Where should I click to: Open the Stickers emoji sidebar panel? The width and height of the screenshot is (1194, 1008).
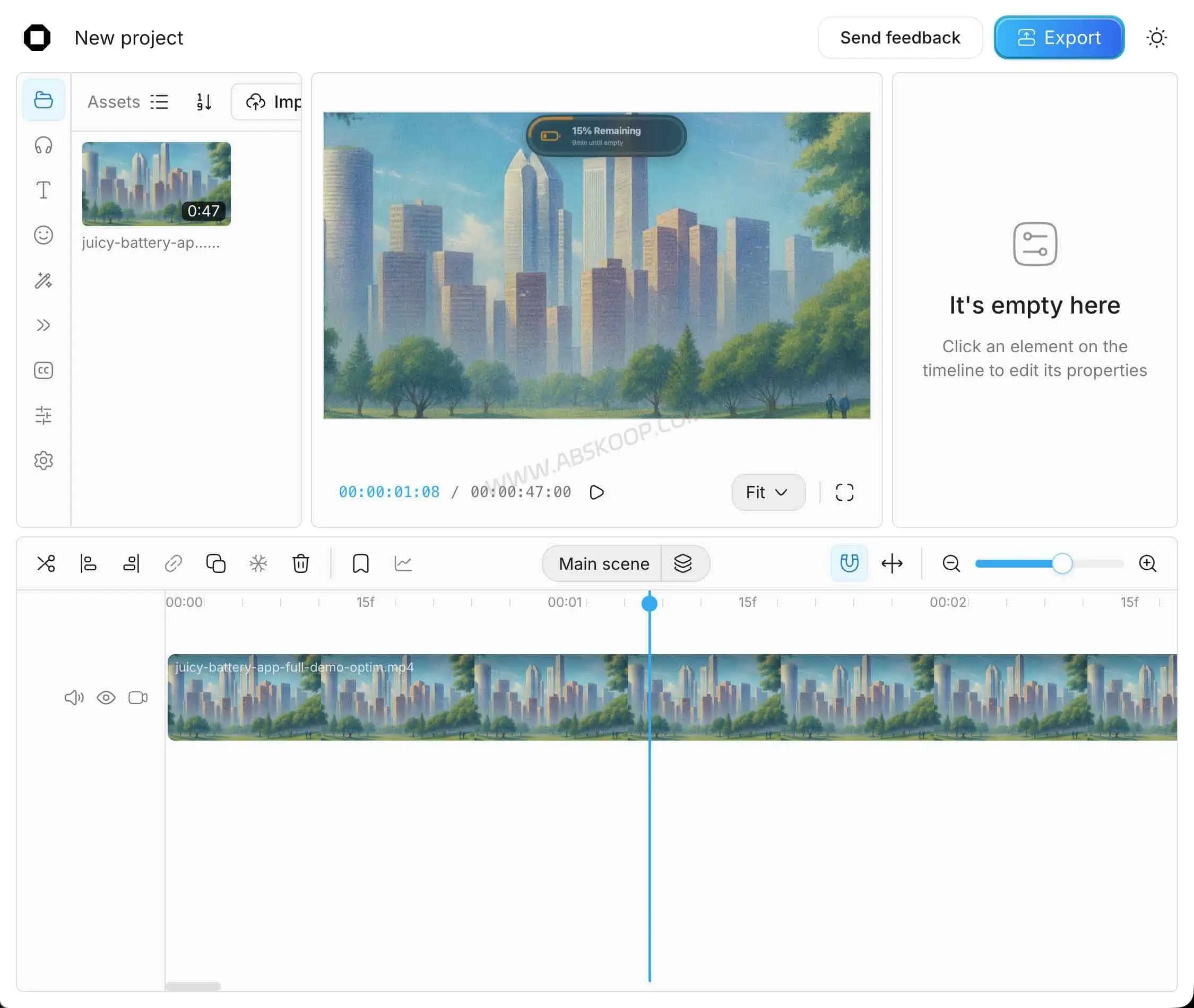point(44,235)
